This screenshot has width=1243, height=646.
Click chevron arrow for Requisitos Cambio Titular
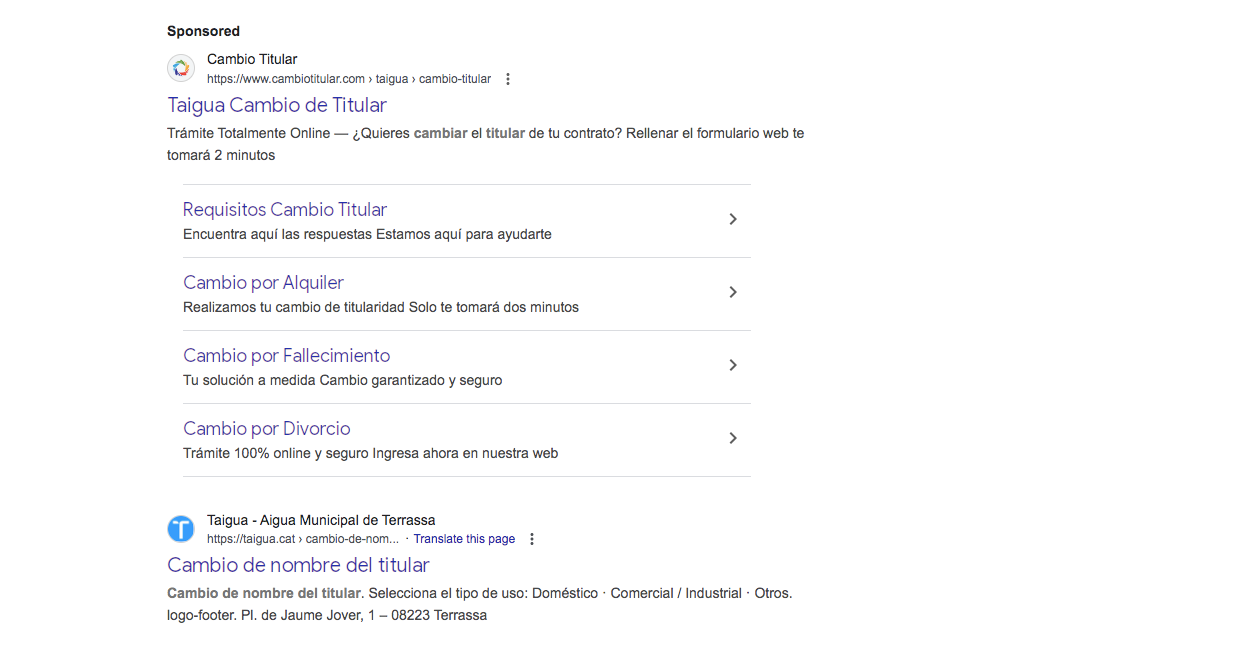732,219
